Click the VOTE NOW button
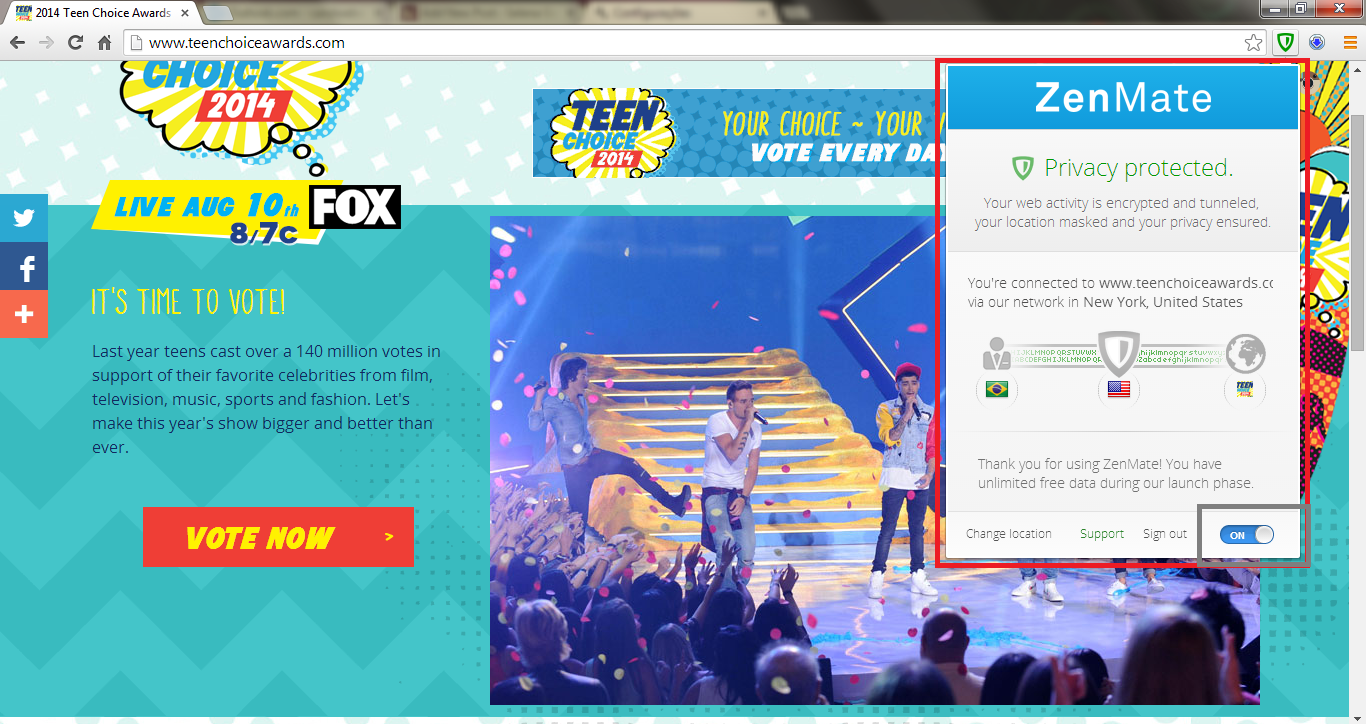This screenshot has width=1367, height=724. (278, 537)
